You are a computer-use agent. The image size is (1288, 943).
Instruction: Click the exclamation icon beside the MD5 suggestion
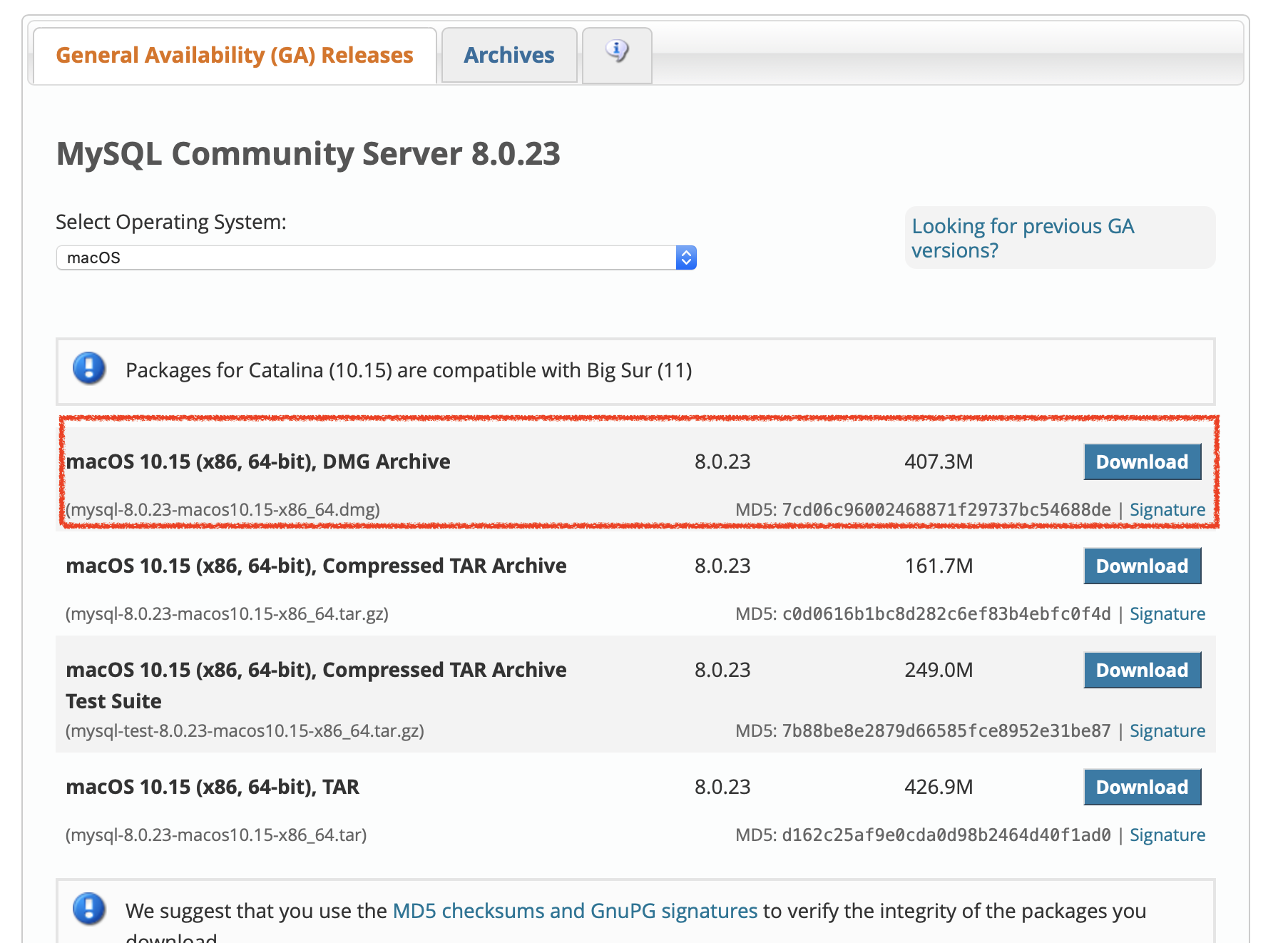pos(89,909)
